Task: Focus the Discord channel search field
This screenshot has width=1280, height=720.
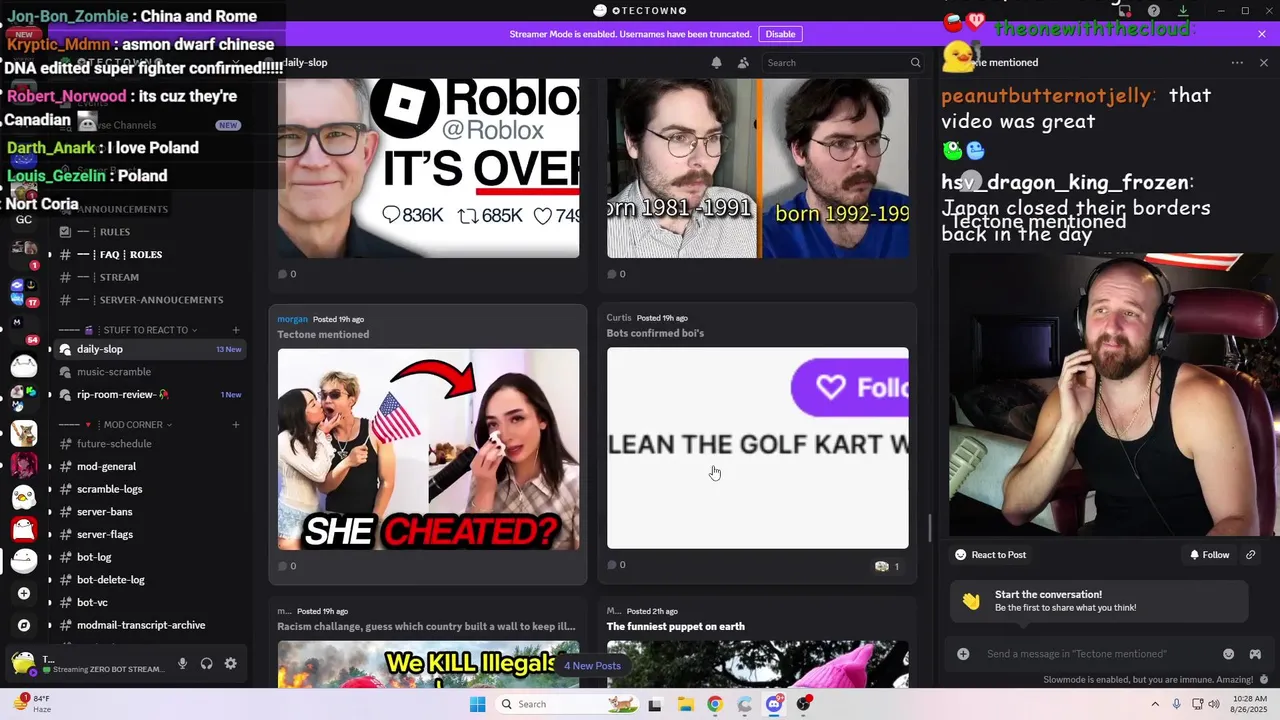Action: click(842, 62)
